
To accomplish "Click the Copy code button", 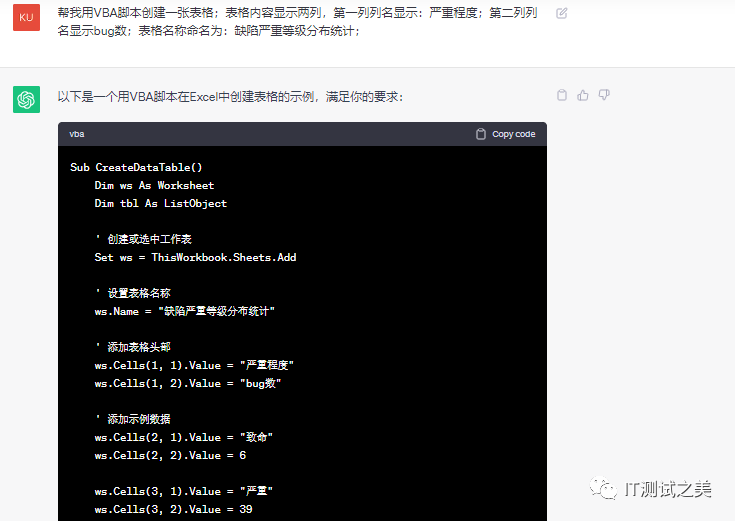I will [505, 134].
